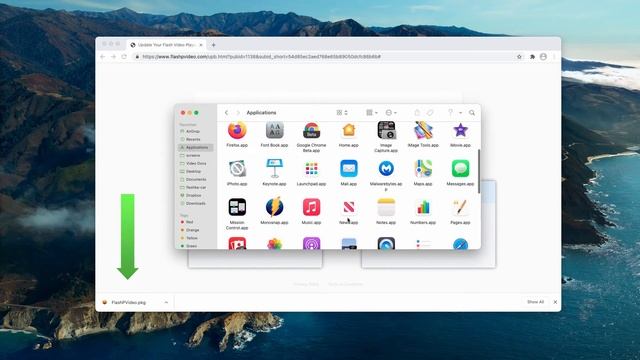Click the Finder vertical scrollbar
640x360 pixels.
[x=479, y=171]
